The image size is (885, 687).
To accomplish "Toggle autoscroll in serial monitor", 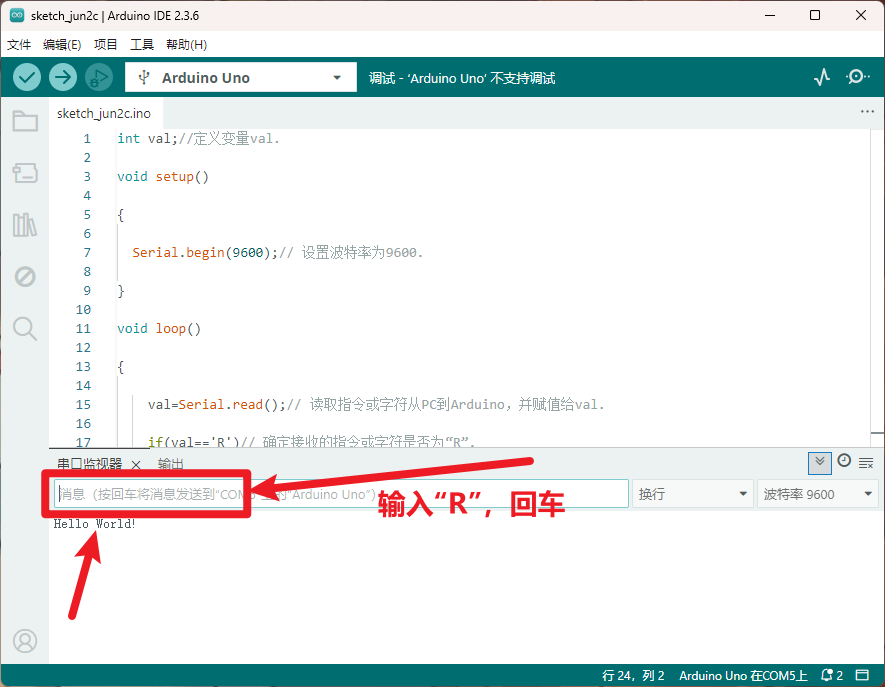I will (820, 463).
